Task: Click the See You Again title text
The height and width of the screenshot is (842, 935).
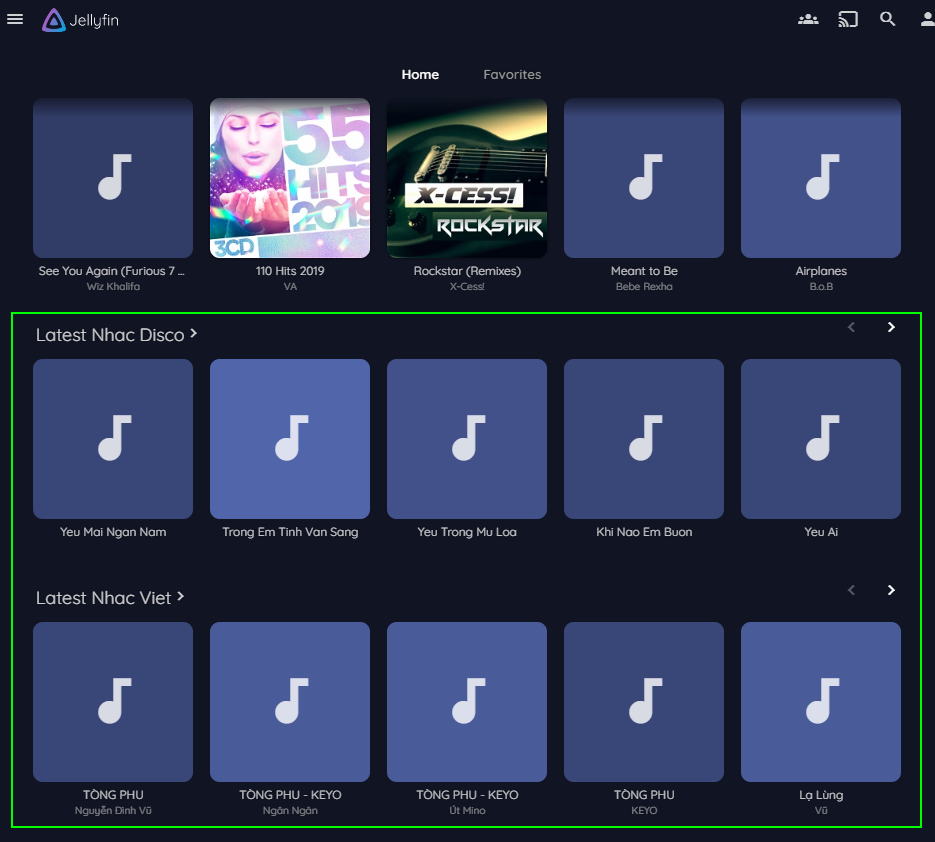Action: point(112,271)
